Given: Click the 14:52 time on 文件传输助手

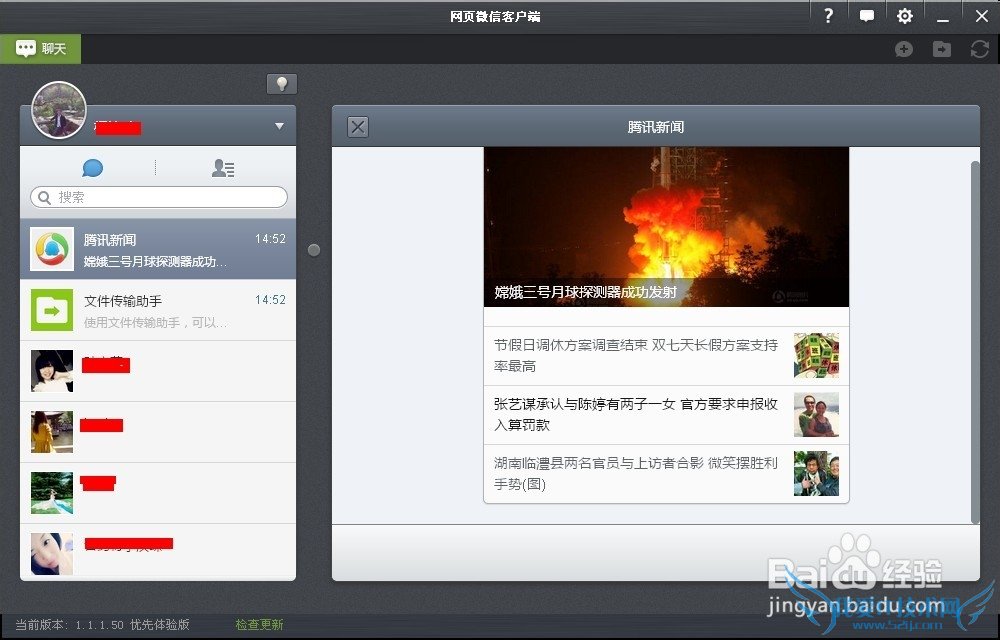Looking at the screenshot, I should pos(270,300).
